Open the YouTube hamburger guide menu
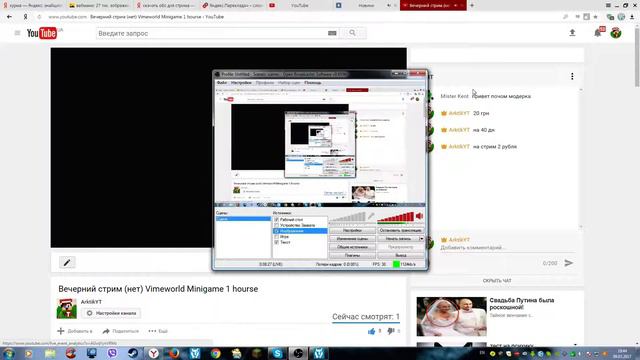Viewport: 640px width, 360px height. pos(17,33)
